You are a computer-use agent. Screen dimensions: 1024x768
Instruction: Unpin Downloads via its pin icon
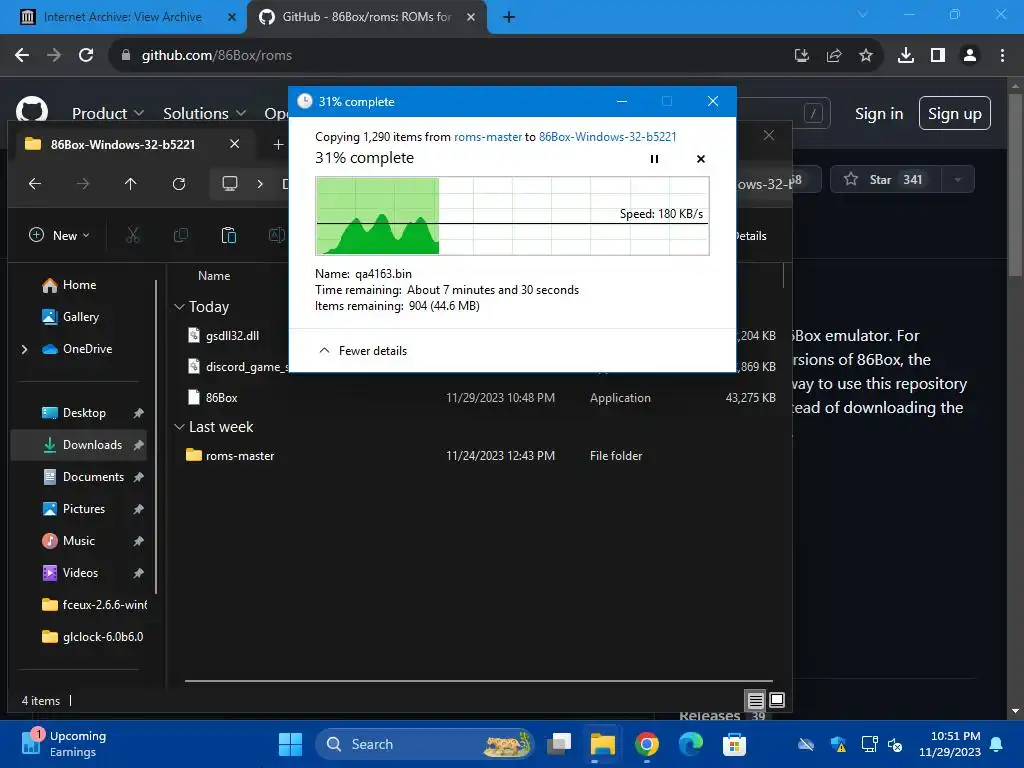[138, 445]
